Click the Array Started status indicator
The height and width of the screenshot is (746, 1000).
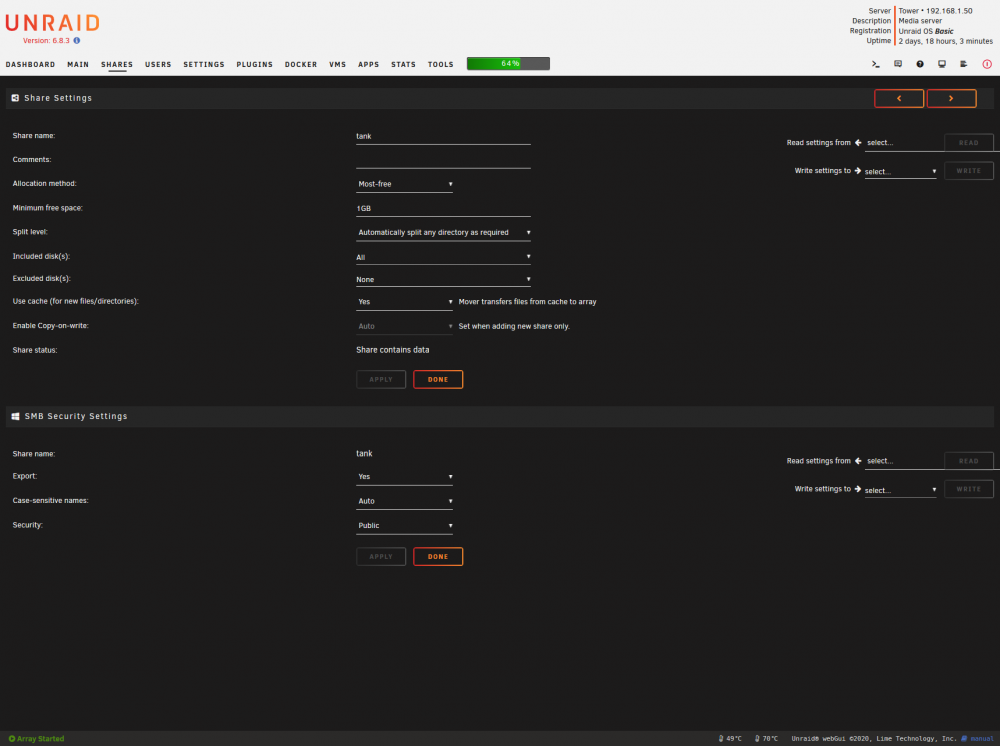[36, 738]
